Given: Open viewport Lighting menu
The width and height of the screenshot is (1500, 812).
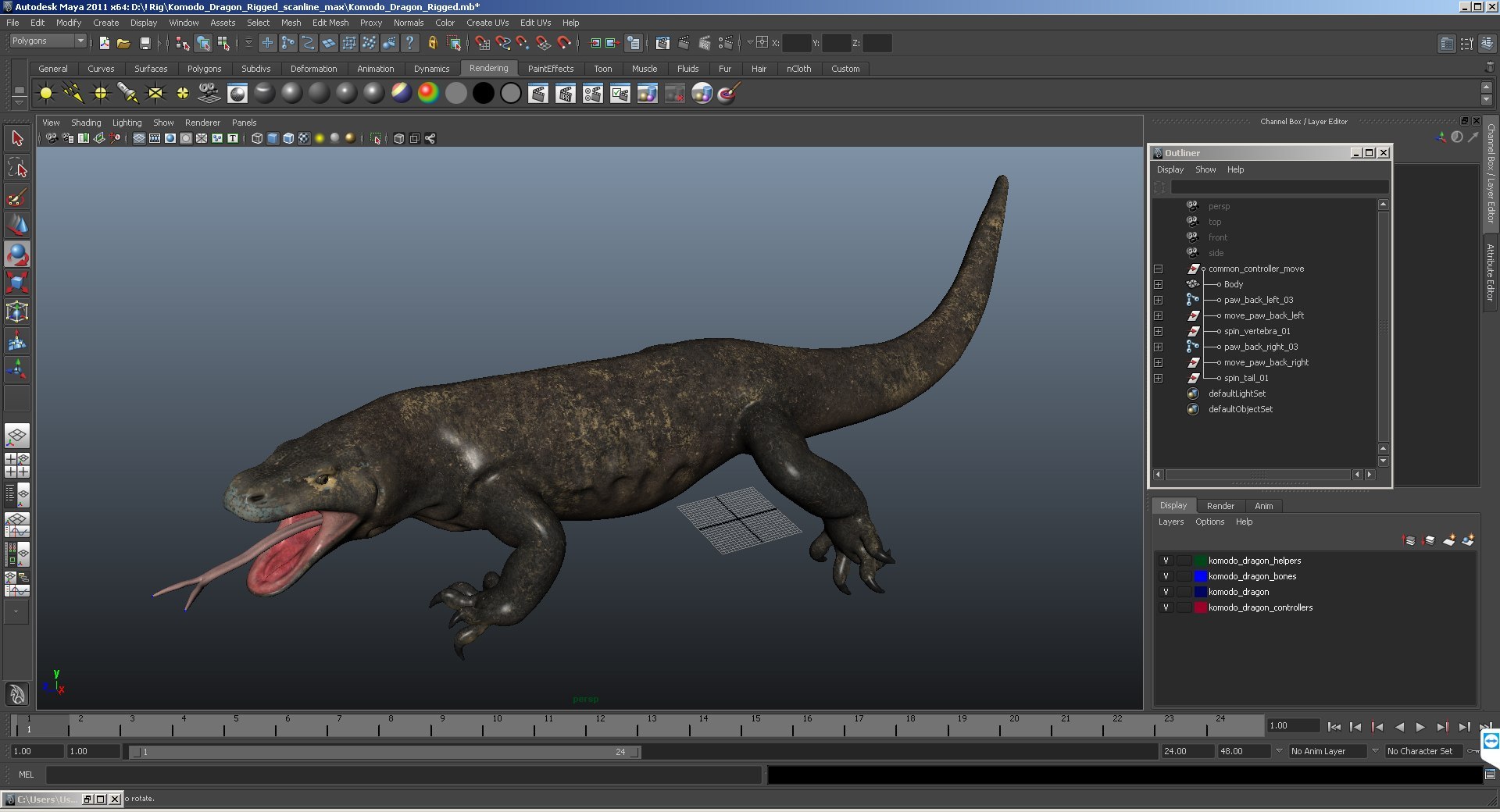Looking at the screenshot, I should click(x=127, y=123).
